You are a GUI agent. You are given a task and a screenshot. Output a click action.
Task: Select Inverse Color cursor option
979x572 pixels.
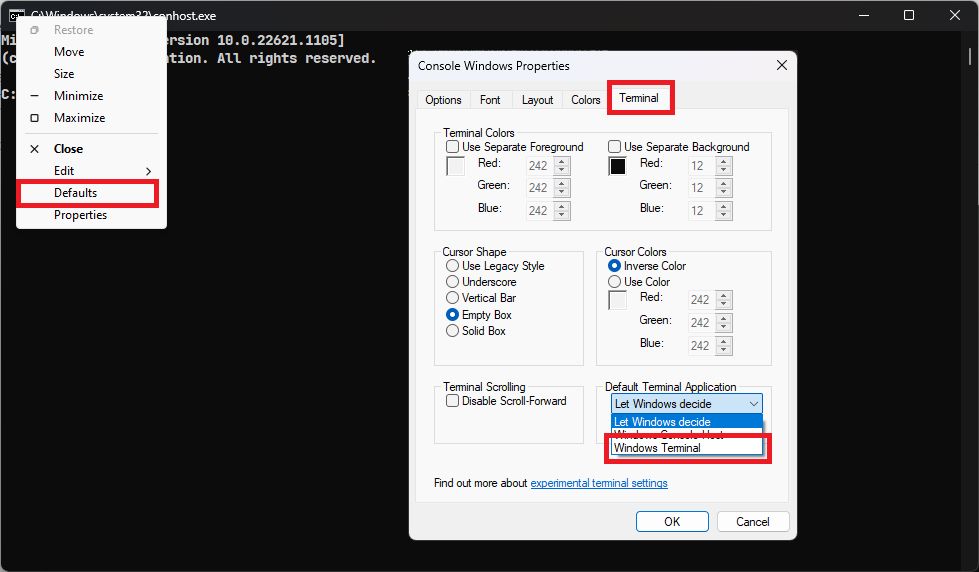[614, 266]
